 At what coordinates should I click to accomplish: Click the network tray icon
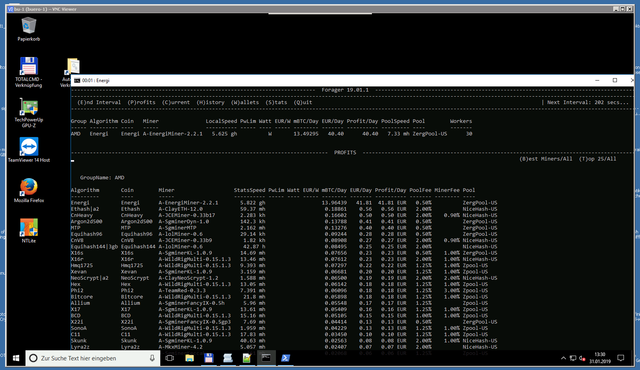click(573, 358)
